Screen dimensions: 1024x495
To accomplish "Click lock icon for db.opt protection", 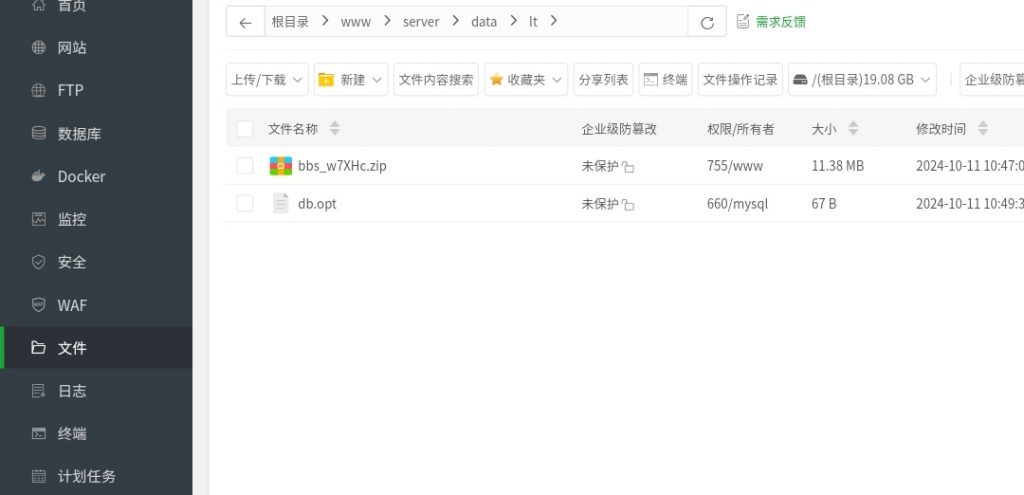I will (628, 205).
